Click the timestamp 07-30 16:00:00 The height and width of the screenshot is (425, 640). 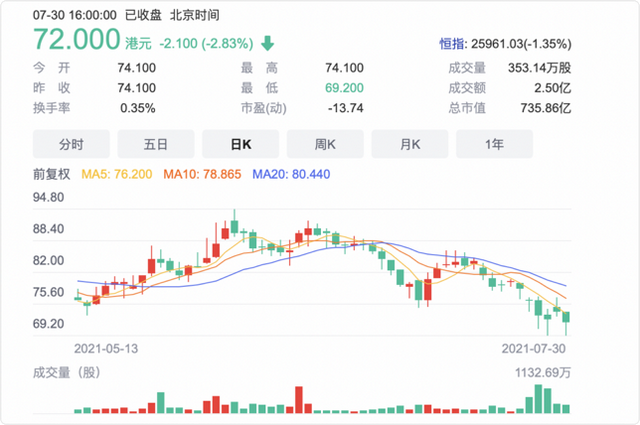coord(75,16)
